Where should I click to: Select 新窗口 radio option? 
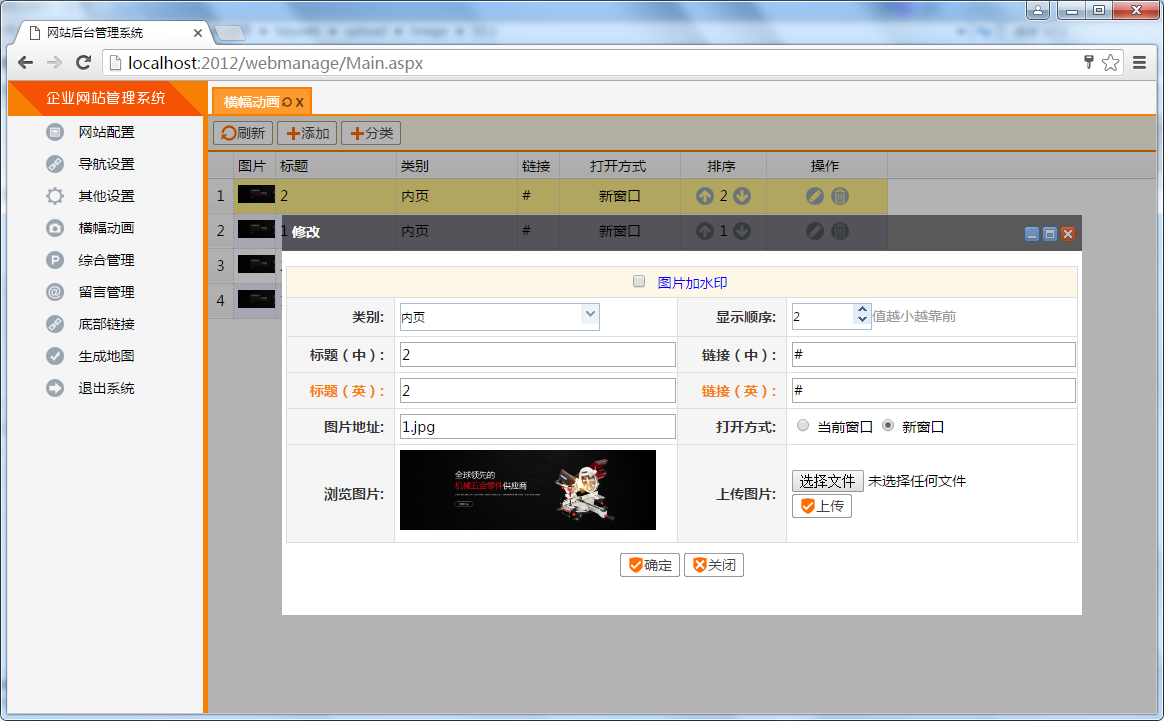888,425
